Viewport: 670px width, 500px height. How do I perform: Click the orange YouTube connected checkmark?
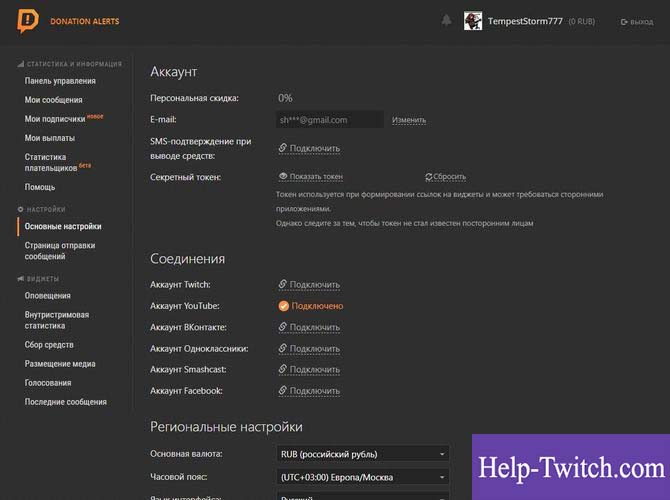(x=284, y=306)
